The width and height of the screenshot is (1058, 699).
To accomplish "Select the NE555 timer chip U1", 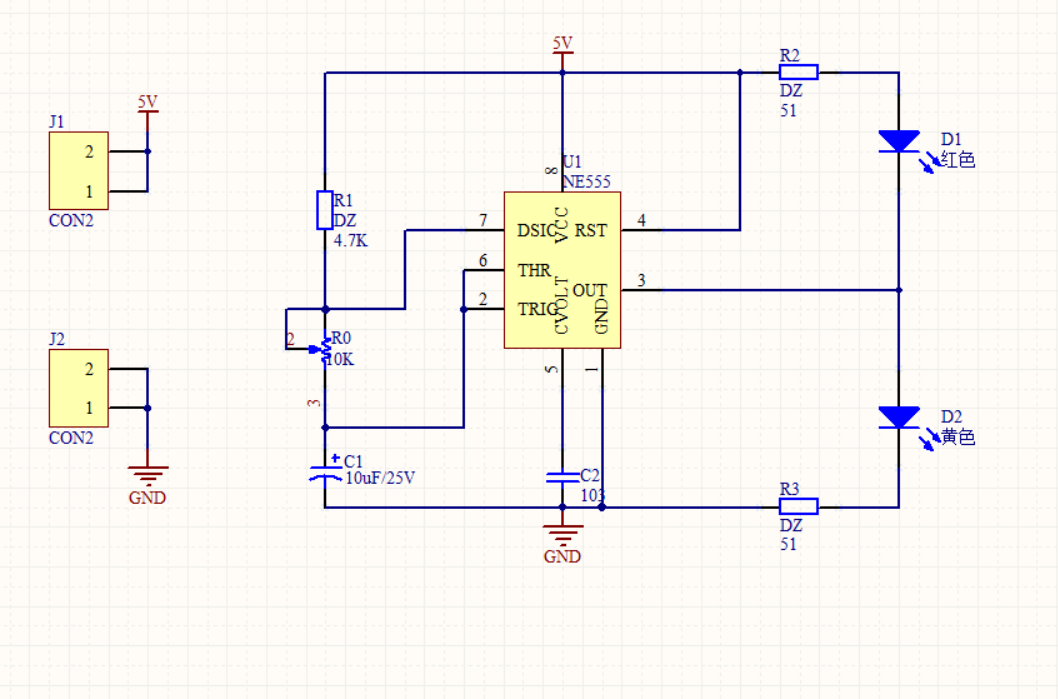I will coord(561,270).
